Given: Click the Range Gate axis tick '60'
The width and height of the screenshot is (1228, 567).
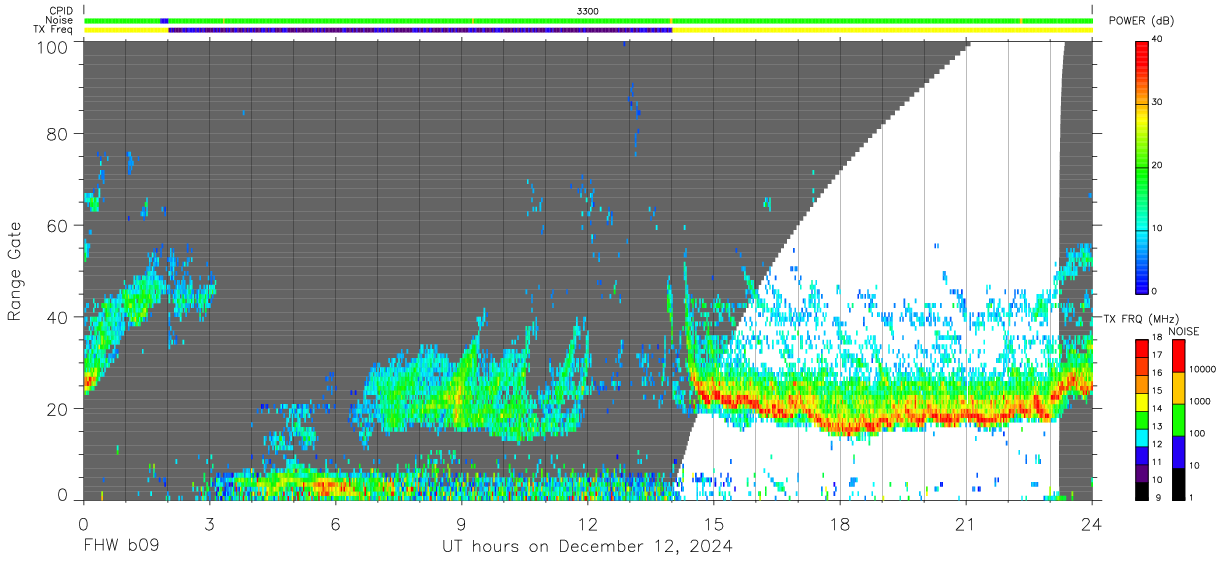Looking at the screenshot, I should 59,225.
